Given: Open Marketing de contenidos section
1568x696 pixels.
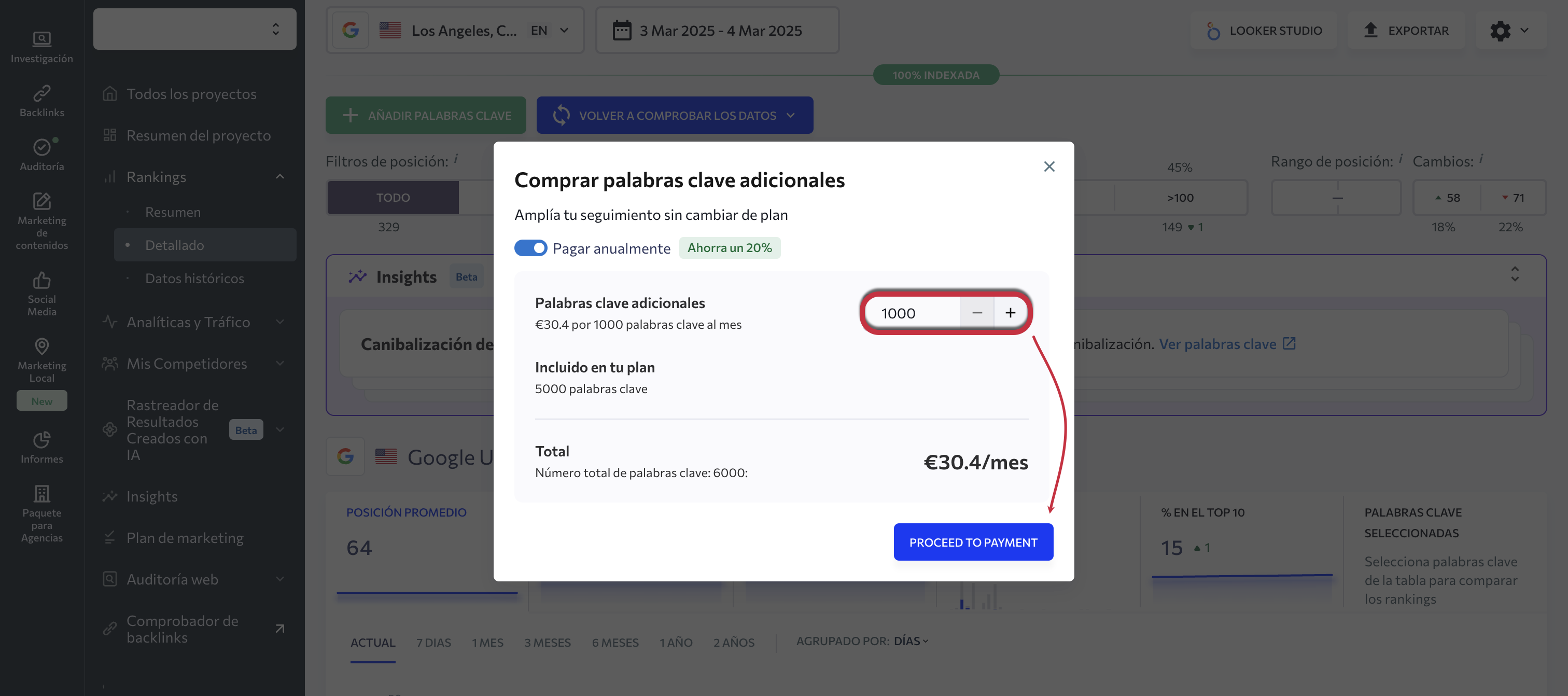Looking at the screenshot, I should click(x=41, y=221).
